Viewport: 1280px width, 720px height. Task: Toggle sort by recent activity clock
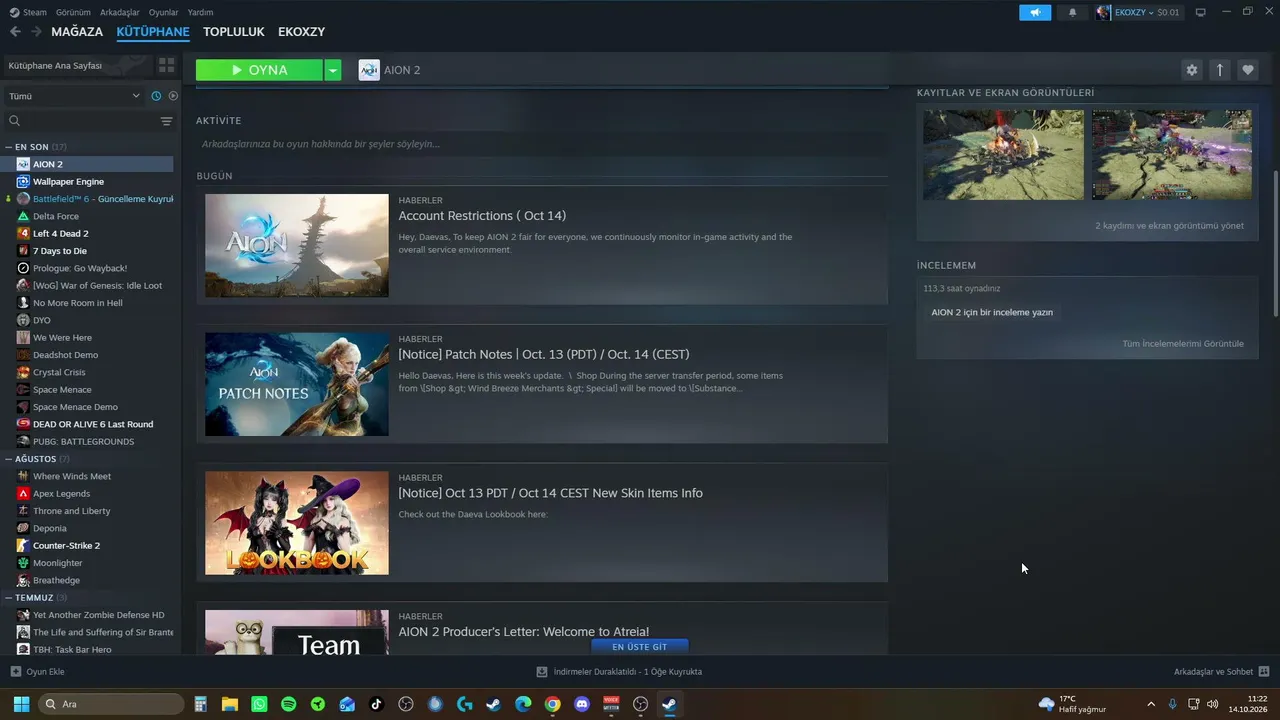[x=156, y=96]
